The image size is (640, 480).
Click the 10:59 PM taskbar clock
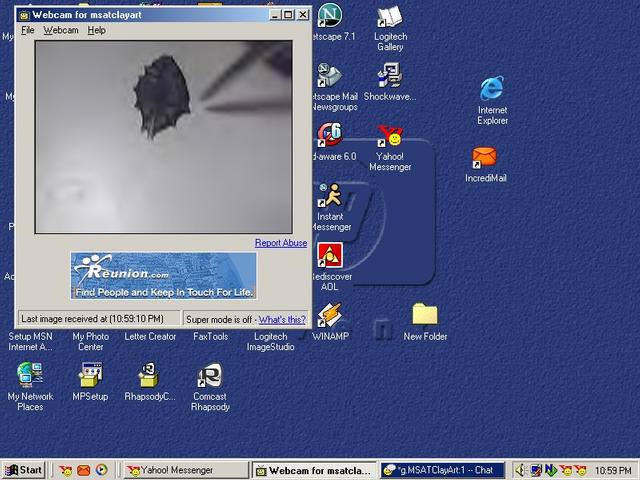pyautogui.click(x=613, y=471)
